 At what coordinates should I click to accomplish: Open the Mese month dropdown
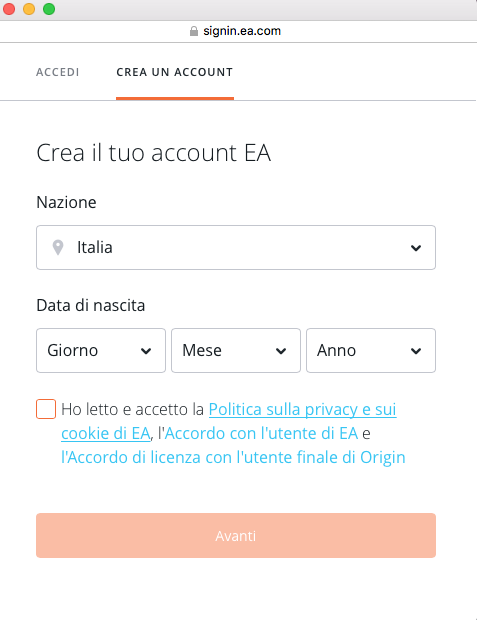pyautogui.click(x=236, y=350)
